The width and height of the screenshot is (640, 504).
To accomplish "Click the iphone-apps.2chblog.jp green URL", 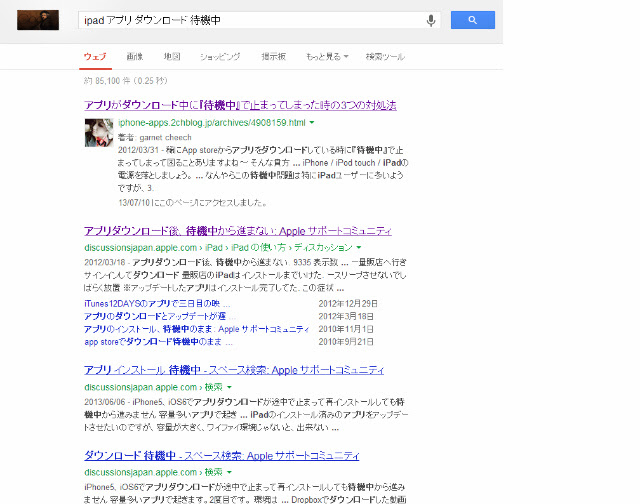I will [212, 122].
